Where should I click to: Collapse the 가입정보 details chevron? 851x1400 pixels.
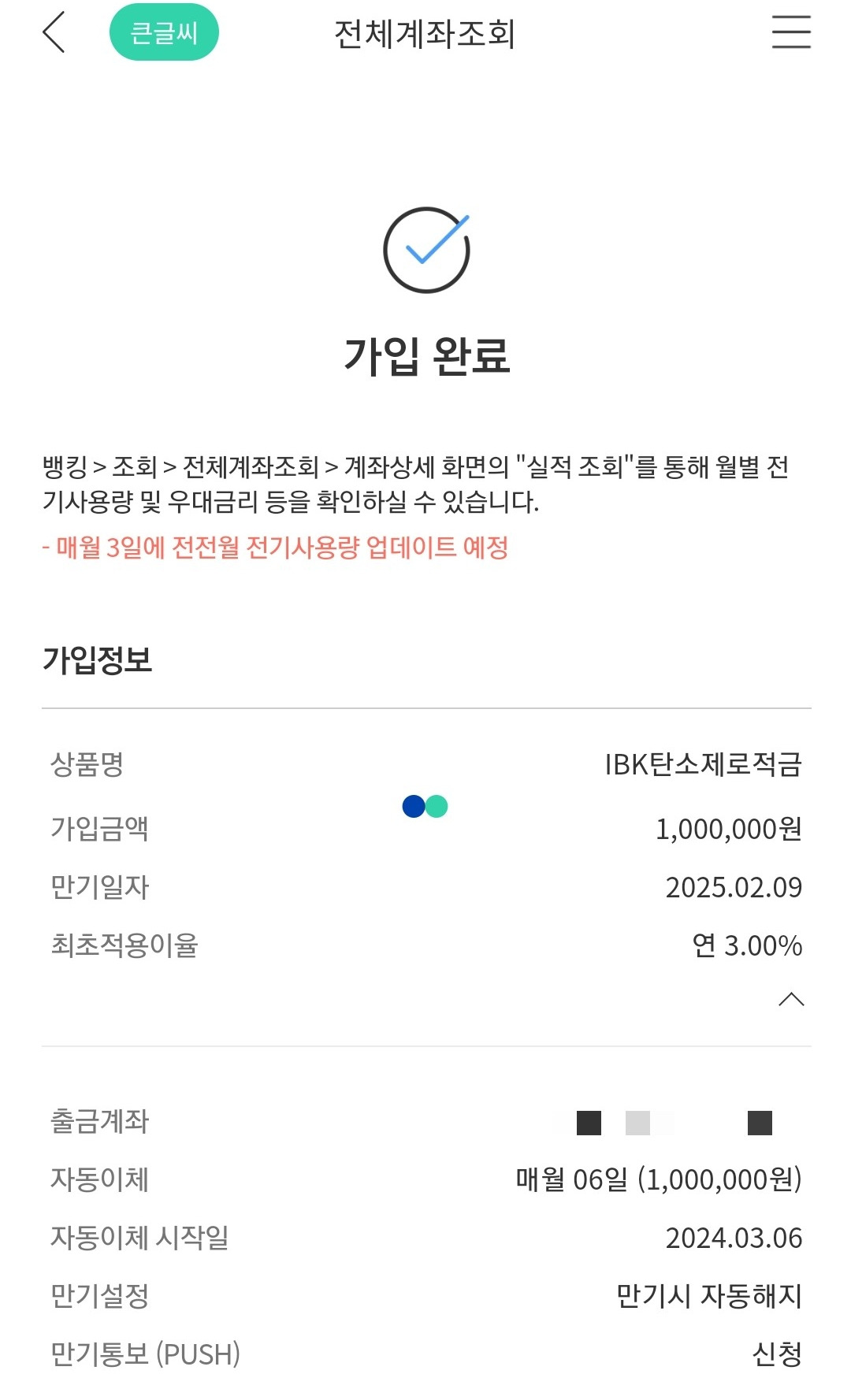pos(791,1000)
